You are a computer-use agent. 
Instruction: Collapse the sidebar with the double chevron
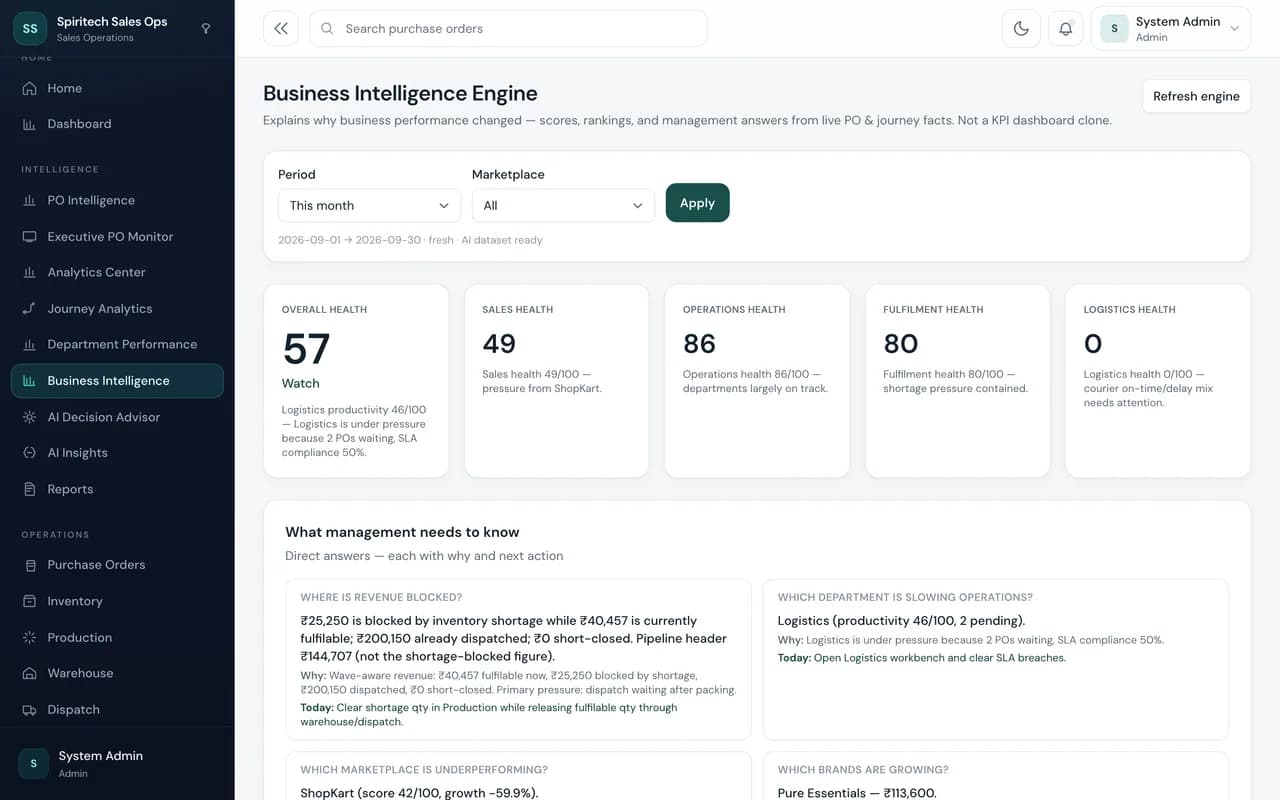281,29
